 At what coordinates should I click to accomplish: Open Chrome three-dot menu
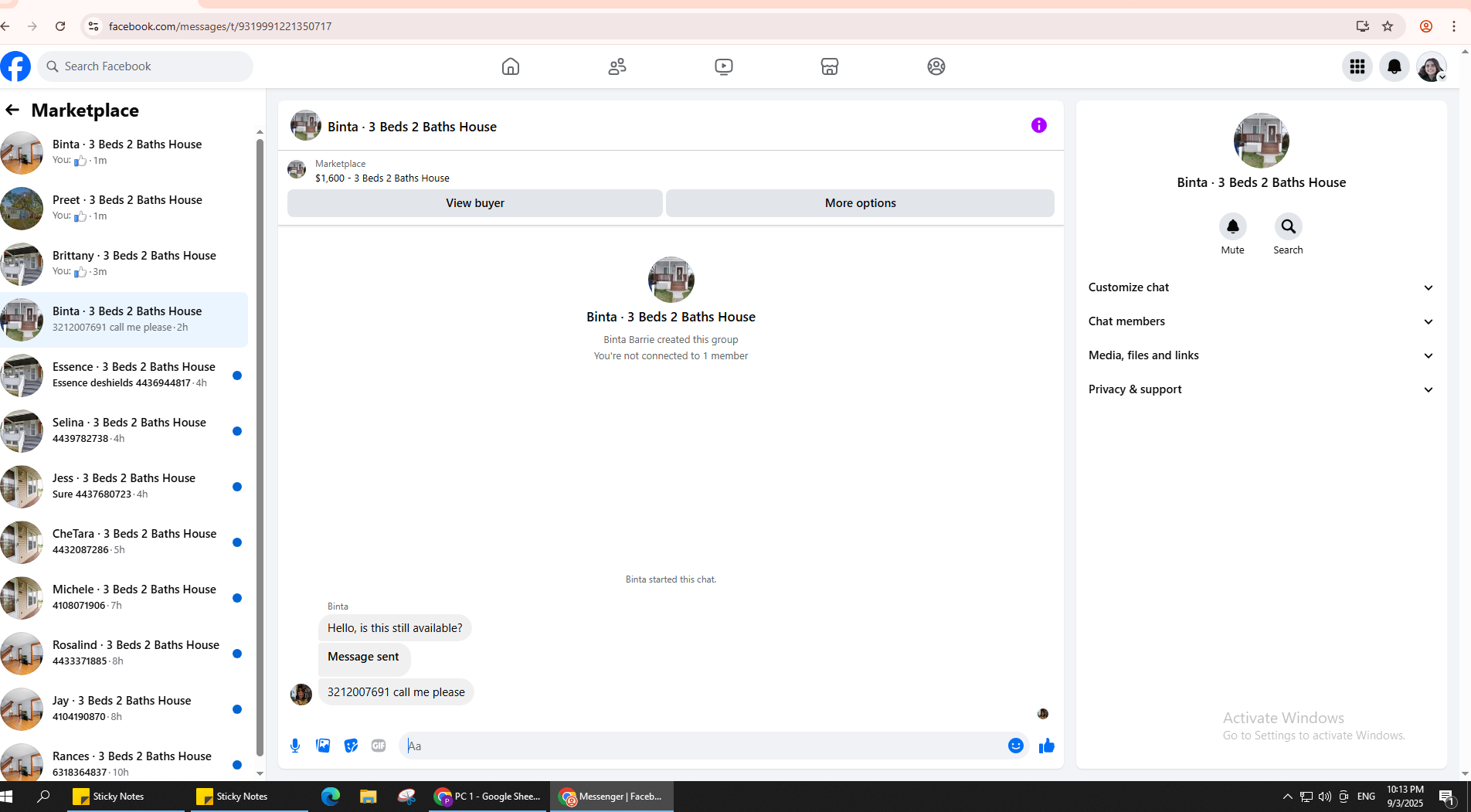tap(1454, 26)
